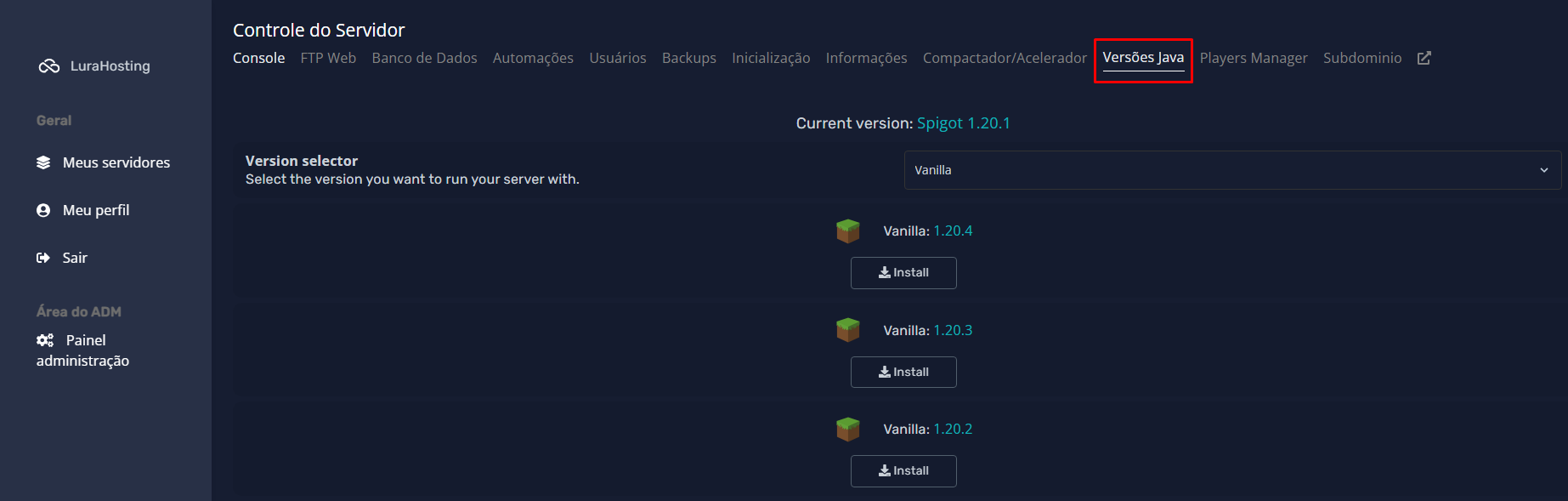Switch to the Backups tab
The height and width of the screenshot is (501, 1568).
pos(689,58)
